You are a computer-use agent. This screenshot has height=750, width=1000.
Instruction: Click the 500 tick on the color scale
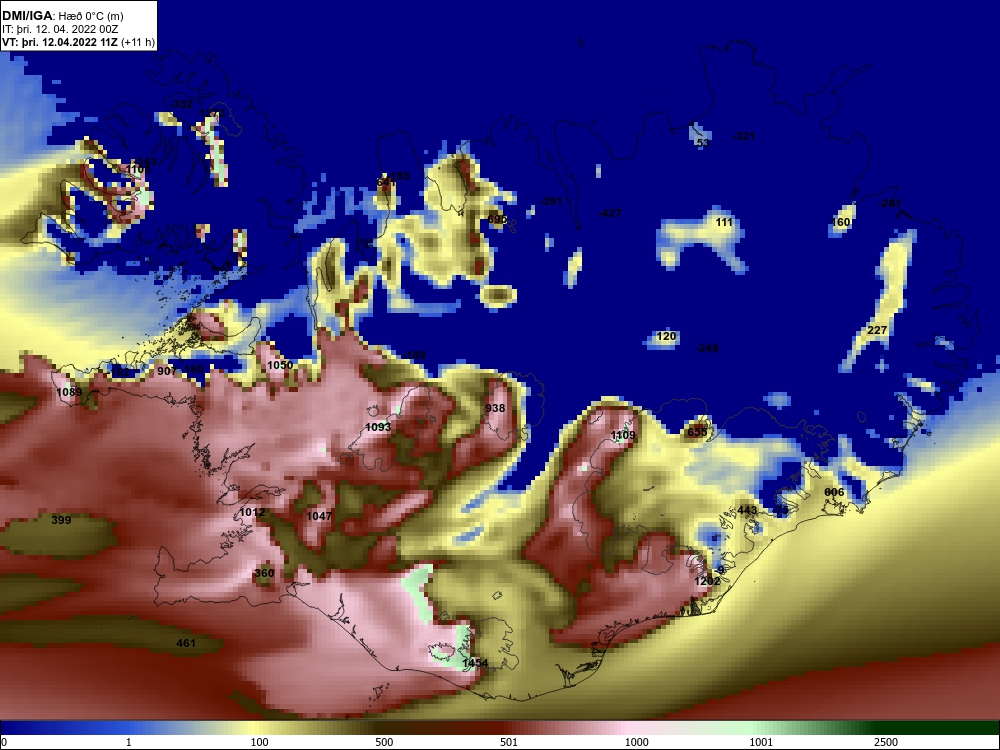384,742
